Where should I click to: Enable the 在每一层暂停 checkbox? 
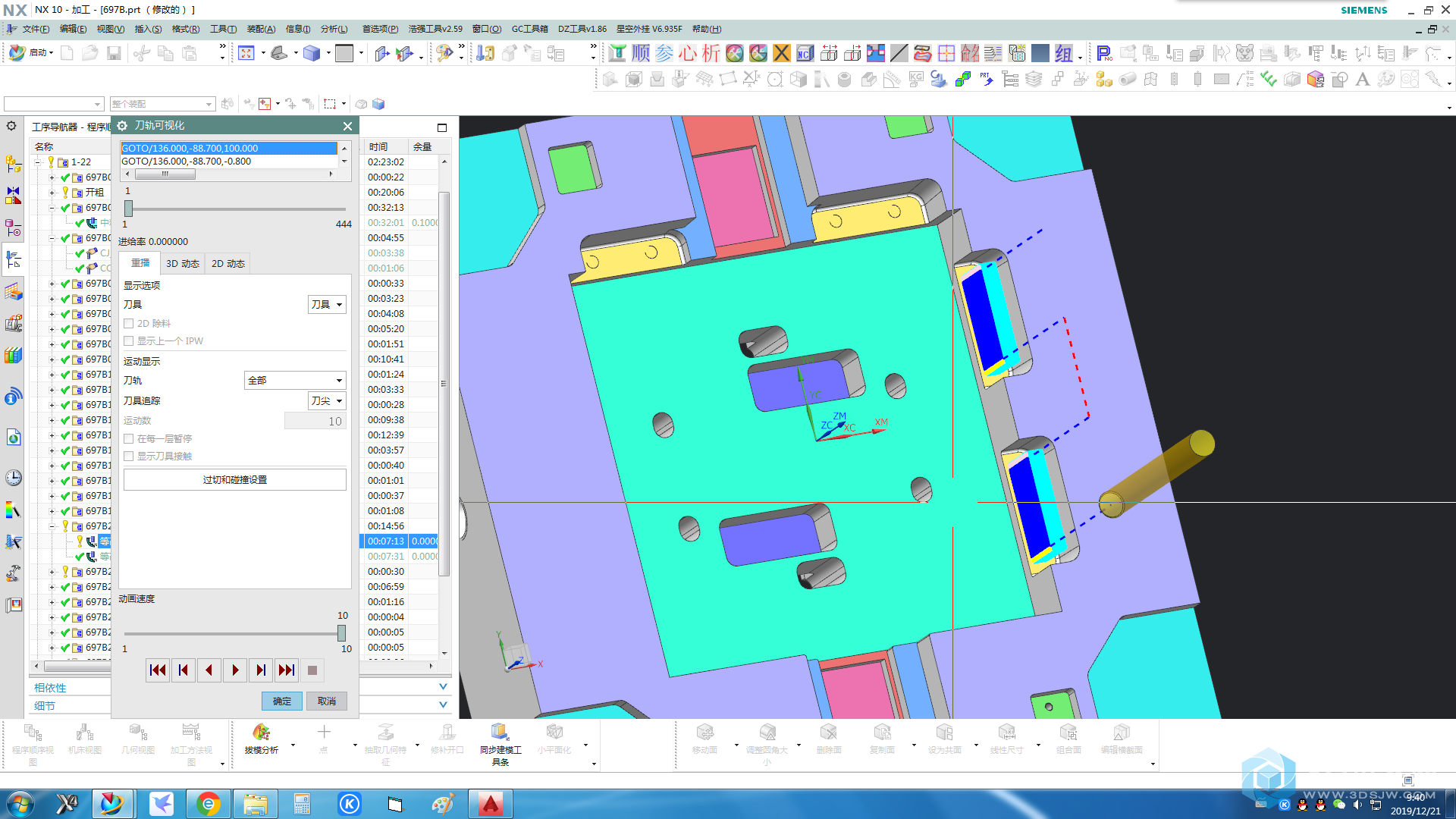129,439
